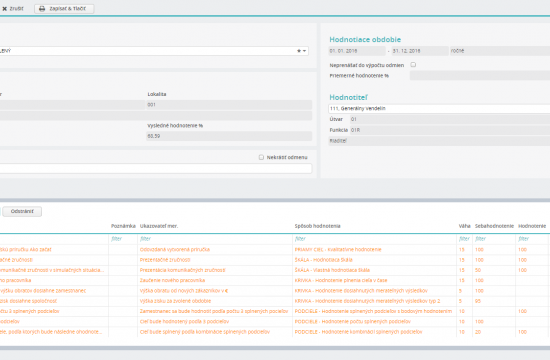Sort by the Hodnotenie column header
Screen dimensions: 550x360
coord(532,226)
